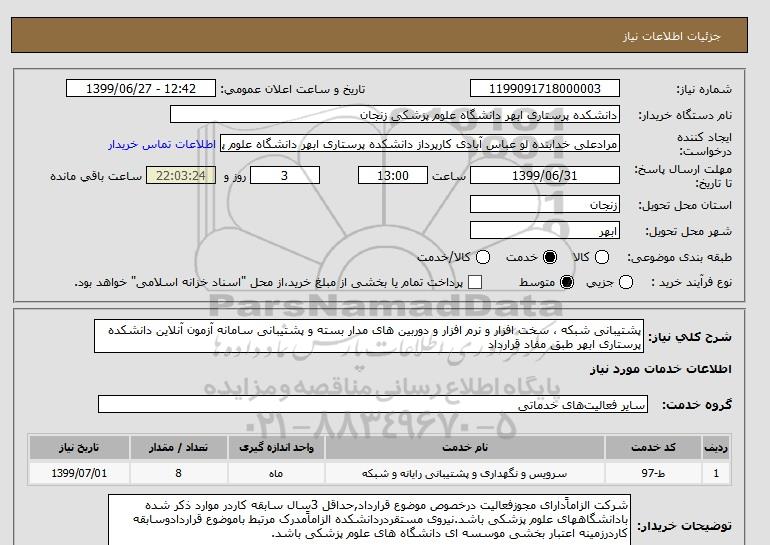Viewport: 770px width, 545px height.
Task: Tick the اسناد خزانه اسلامی payment checkbox
Action: [475, 282]
